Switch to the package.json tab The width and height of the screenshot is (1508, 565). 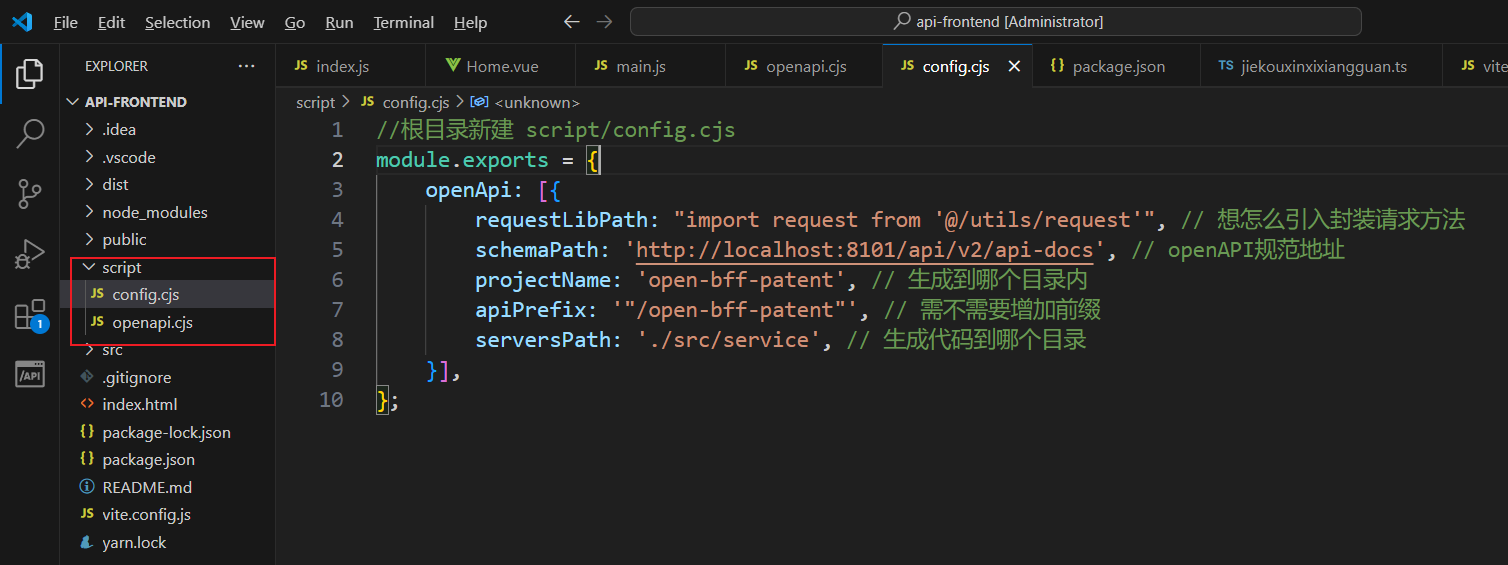[1118, 66]
